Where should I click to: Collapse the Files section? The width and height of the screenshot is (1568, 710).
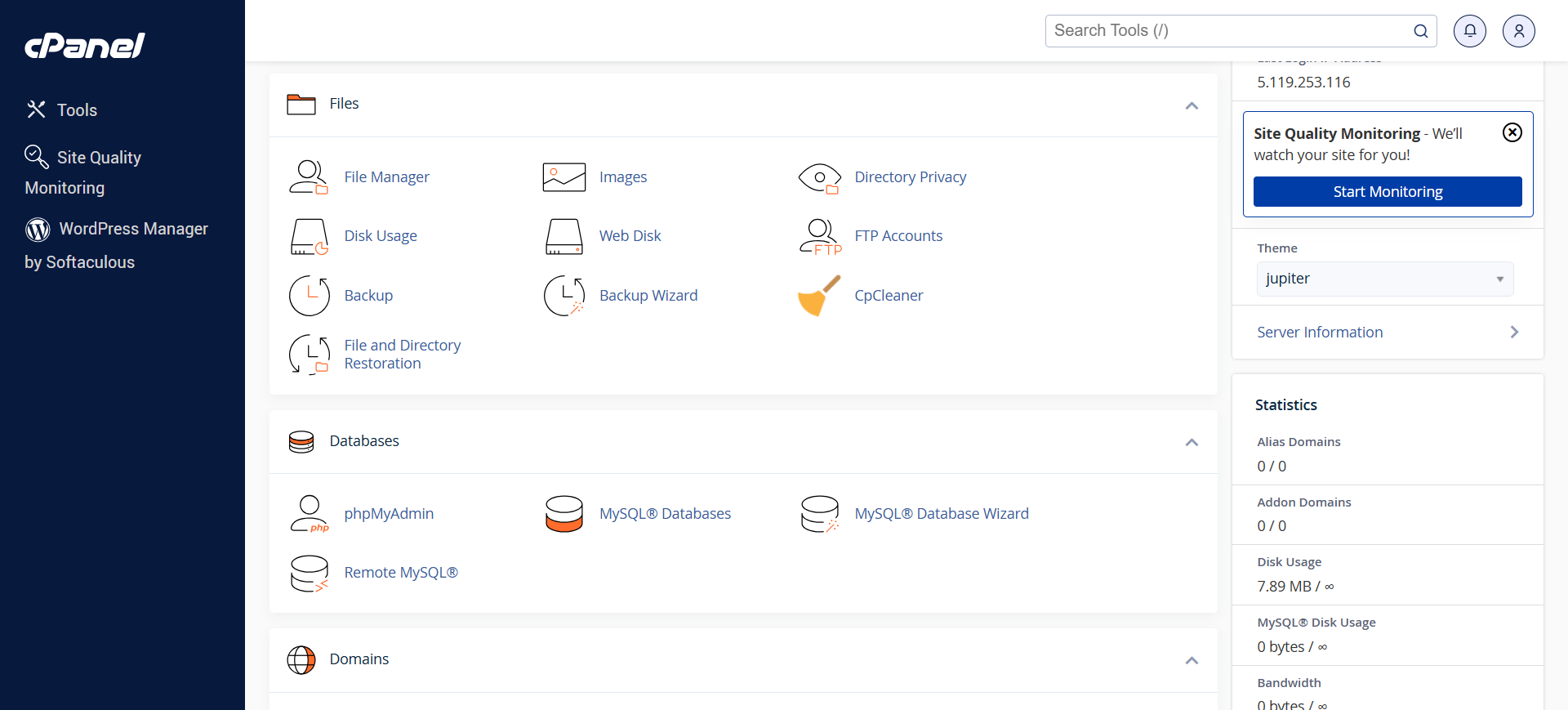[1192, 105]
